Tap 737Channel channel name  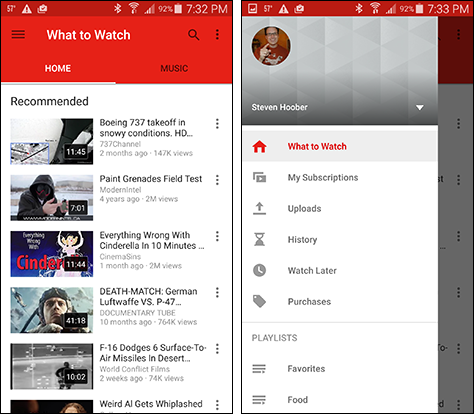[120, 144]
